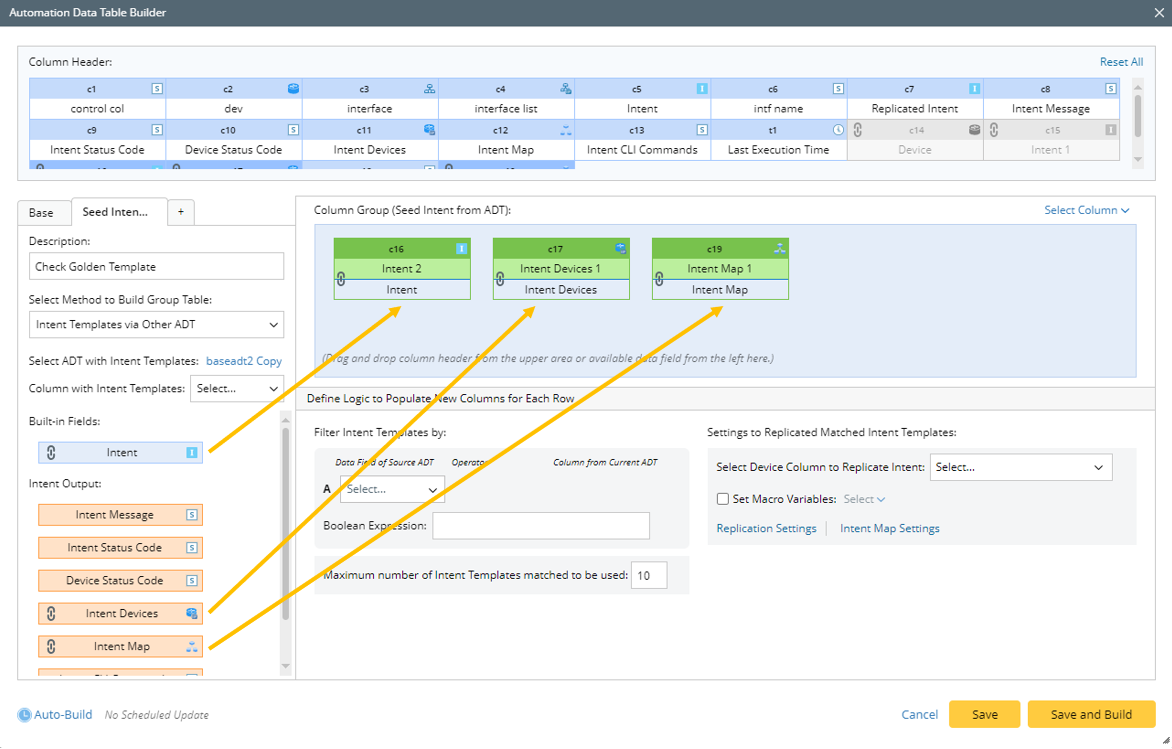Expand the Set Macro Variables Select dropdown
The width and height of the screenshot is (1172, 749).
(x=864, y=499)
